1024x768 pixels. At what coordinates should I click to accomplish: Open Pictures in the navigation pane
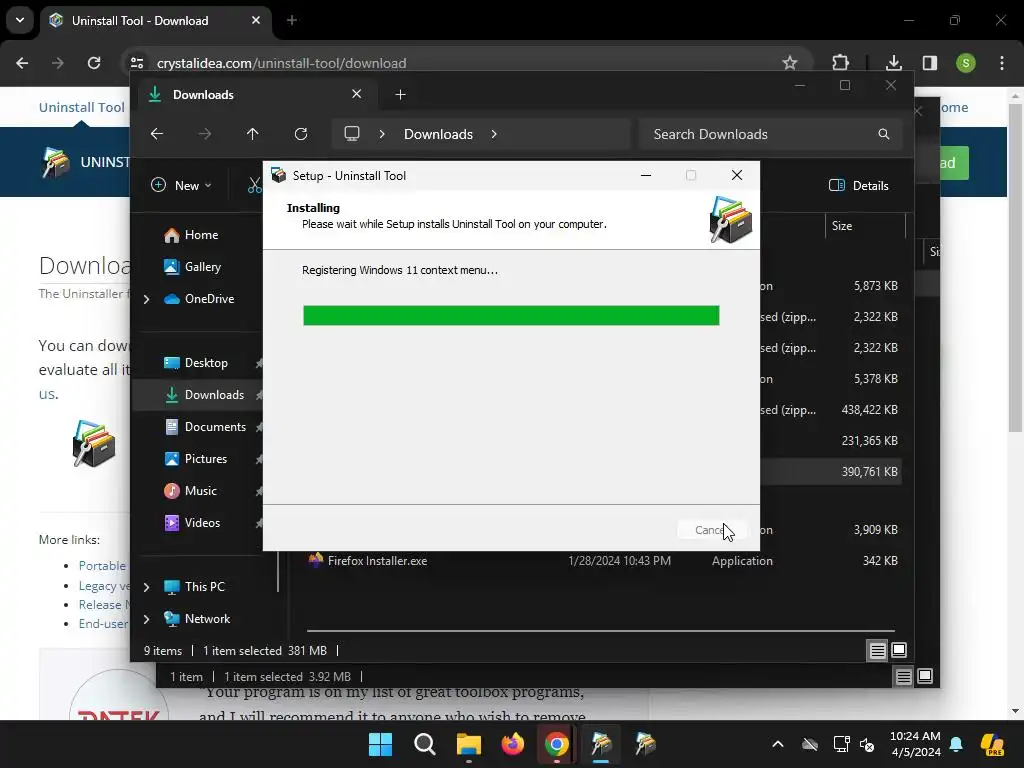click(196, 458)
